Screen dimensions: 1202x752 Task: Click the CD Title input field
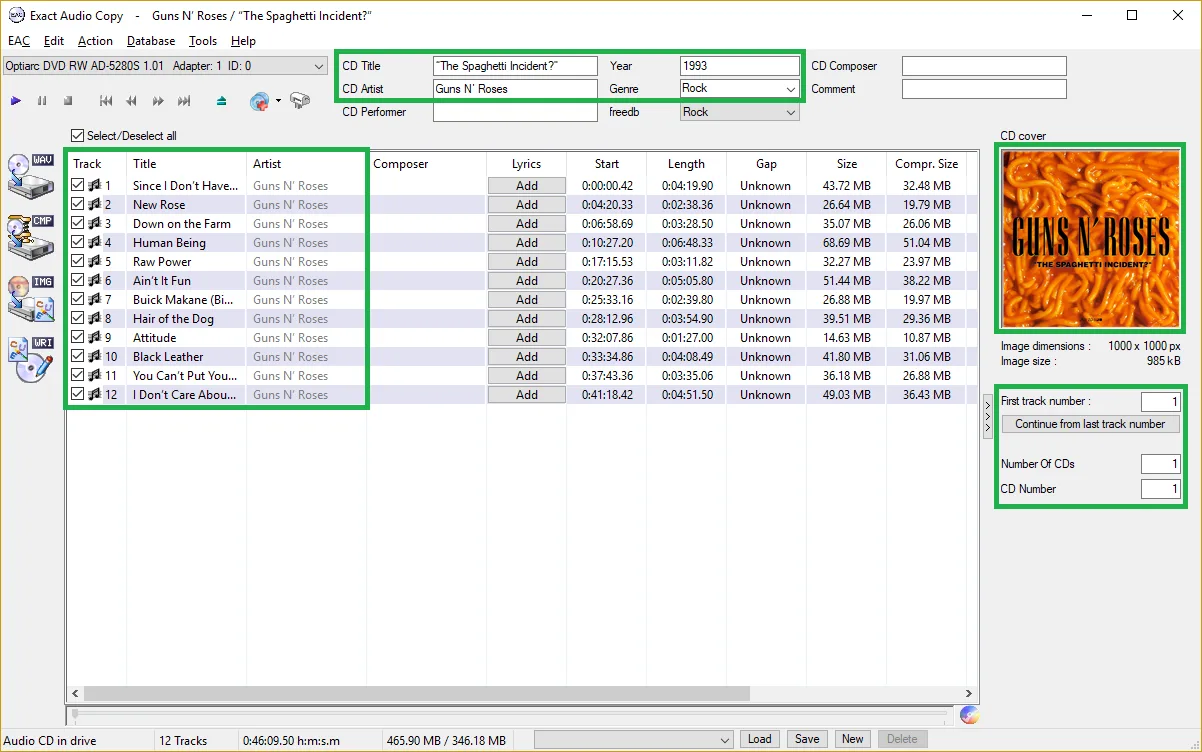point(515,66)
